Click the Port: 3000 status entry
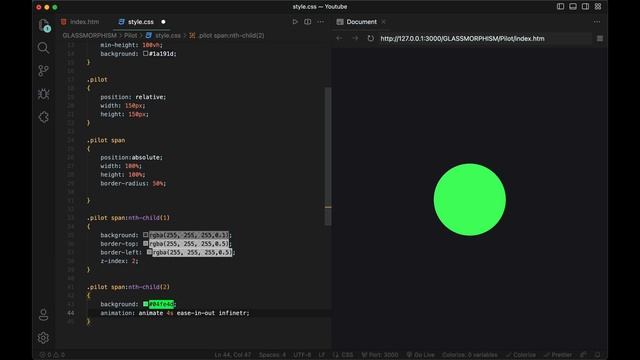Screen dimensions: 640x360 click(x=380, y=355)
